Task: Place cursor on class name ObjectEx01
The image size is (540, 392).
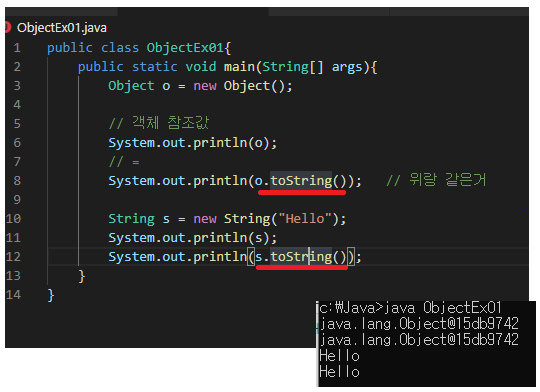Action: [x=185, y=48]
